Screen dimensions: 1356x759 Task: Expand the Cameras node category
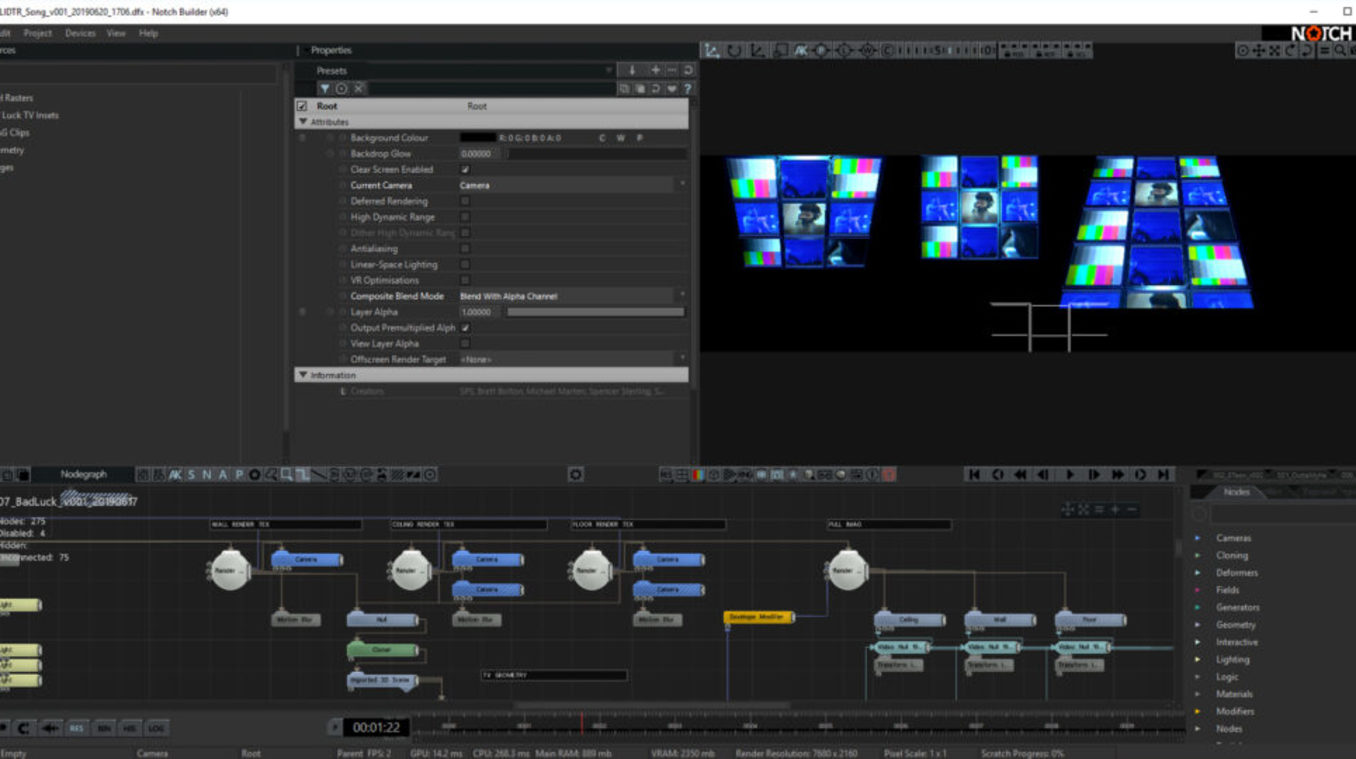[x=1198, y=538]
